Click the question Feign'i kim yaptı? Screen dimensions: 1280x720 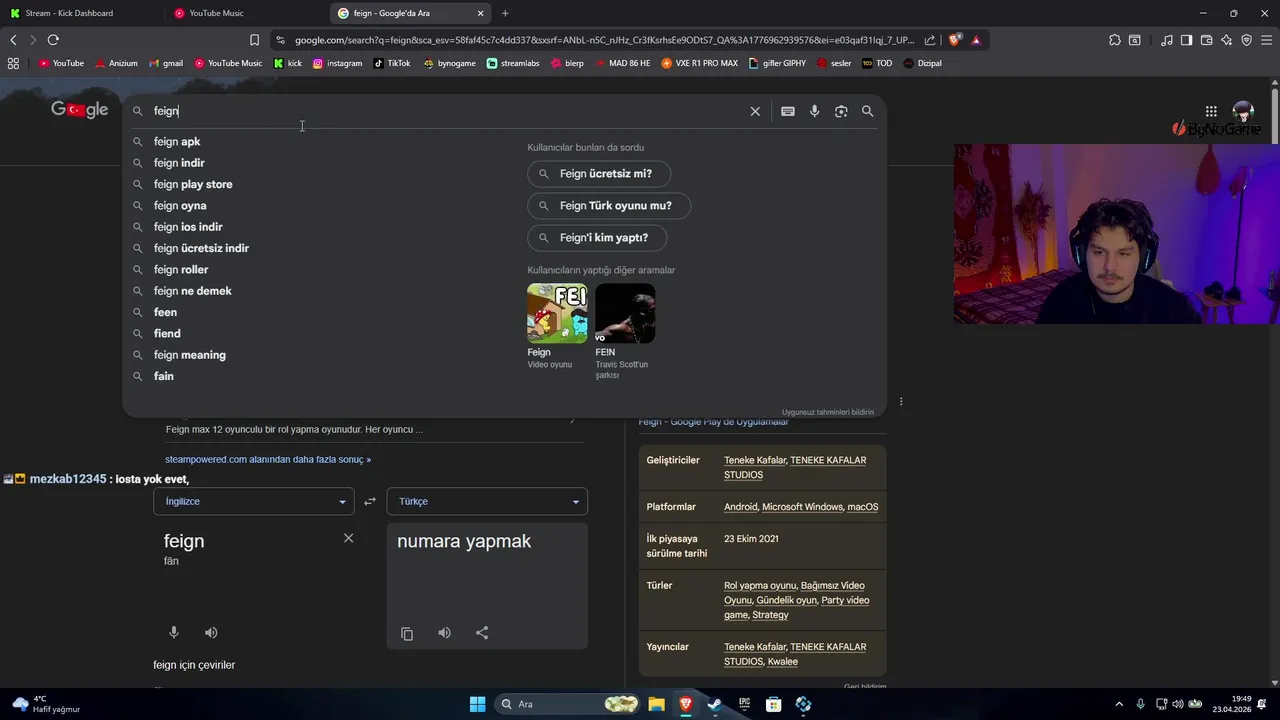(x=597, y=238)
